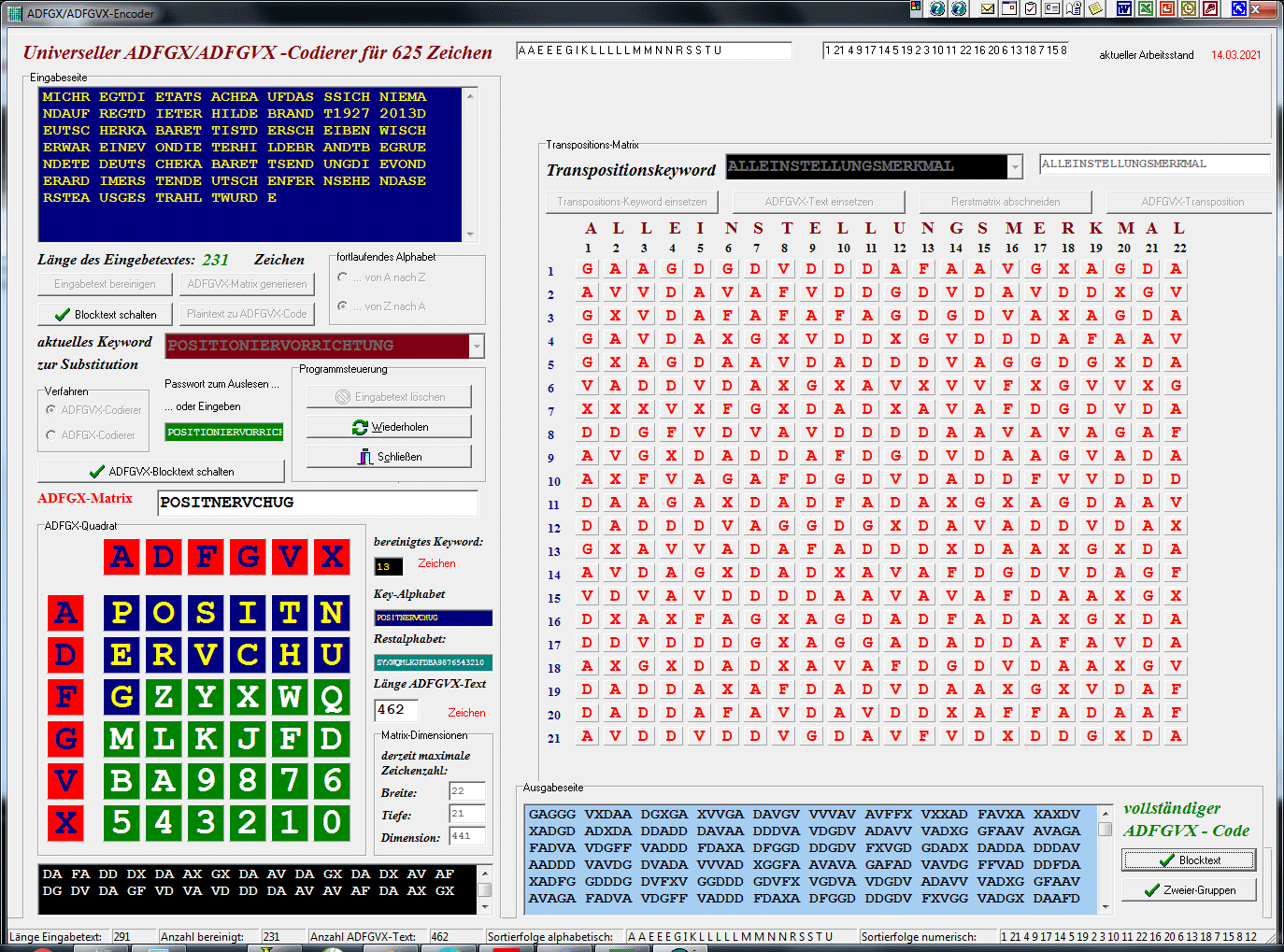Click the first help globe icon
Screen dimensions: 1284x952
pyautogui.click(x=937, y=8)
